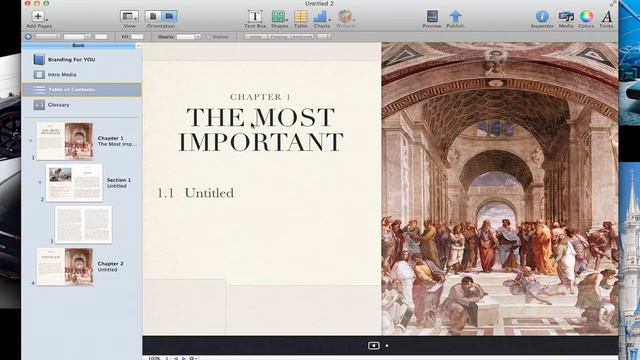Select the Inline placement button

(256, 37)
